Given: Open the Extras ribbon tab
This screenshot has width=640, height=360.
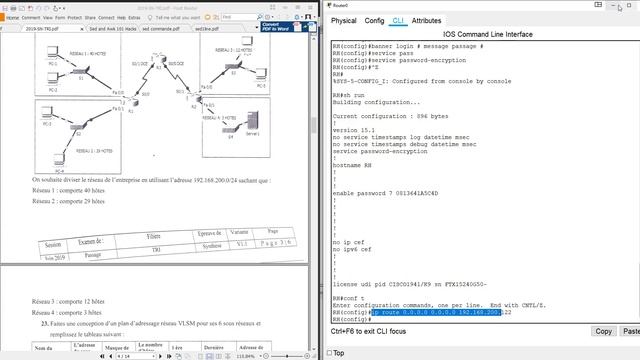Looking at the screenshot, I should tap(134, 18).
